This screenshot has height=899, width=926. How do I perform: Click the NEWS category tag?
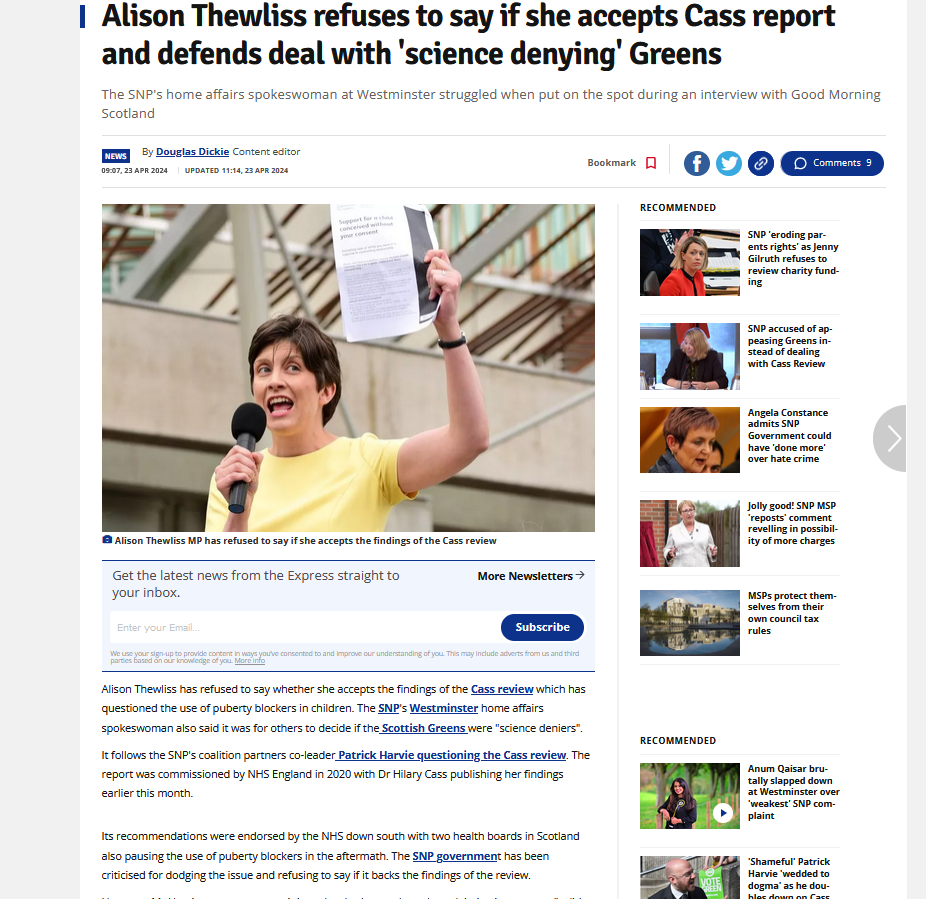tap(116, 156)
